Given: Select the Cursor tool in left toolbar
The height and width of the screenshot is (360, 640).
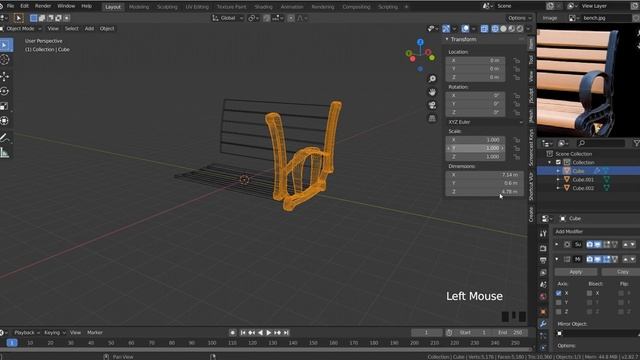Looking at the screenshot, I should 5,60.
